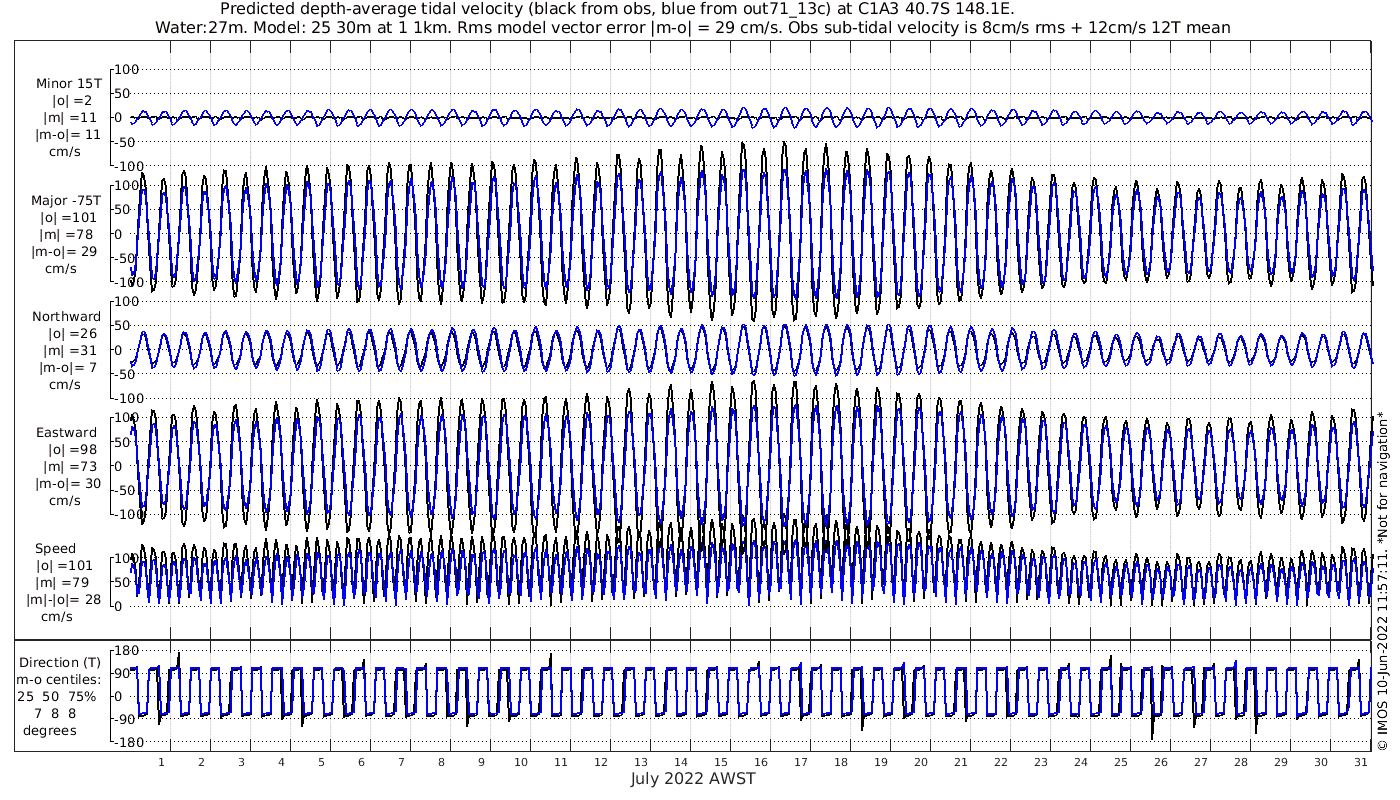Select day "10" on the date axis
The width and height of the screenshot is (1400, 800).
[521, 762]
